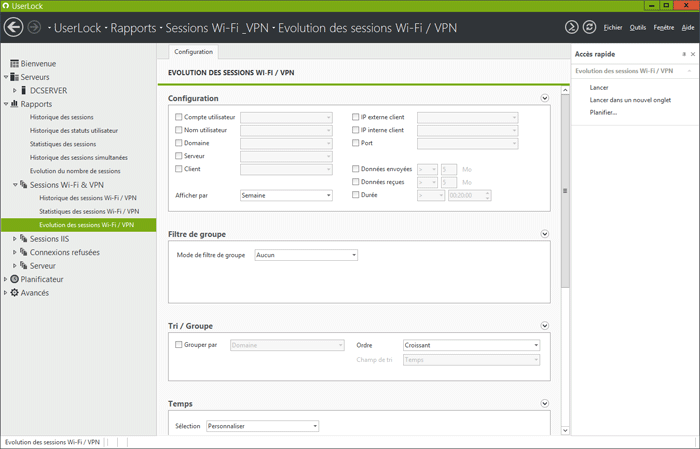Close the Accès rapide panel

(x=693, y=54)
